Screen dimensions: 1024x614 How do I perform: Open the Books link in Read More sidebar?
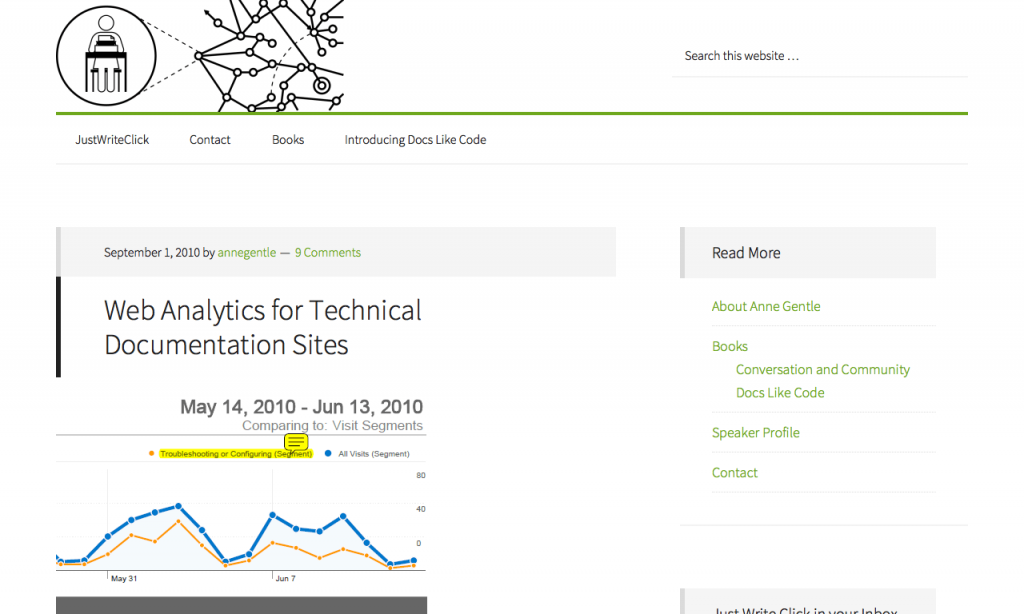tap(729, 346)
